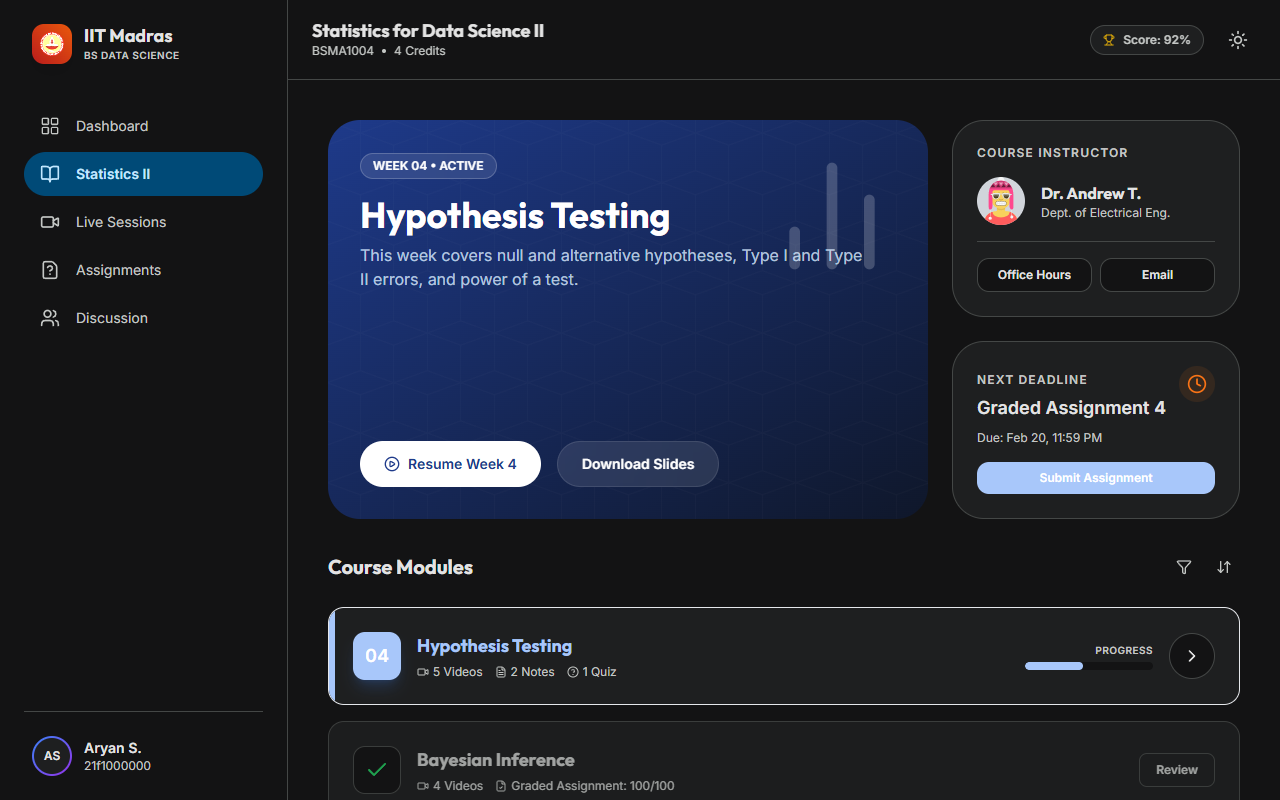The height and width of the screenshot is (800, 1280).
Task: Open Live Sessions in the sidebar
Action: pyautogui.click(x=121, y=222)
